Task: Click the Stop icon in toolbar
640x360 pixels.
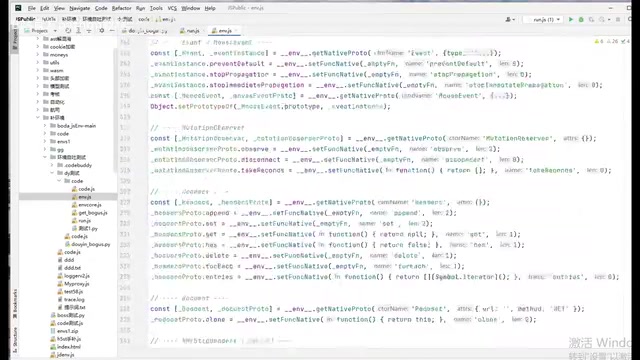Action: (x=618, y=19)
